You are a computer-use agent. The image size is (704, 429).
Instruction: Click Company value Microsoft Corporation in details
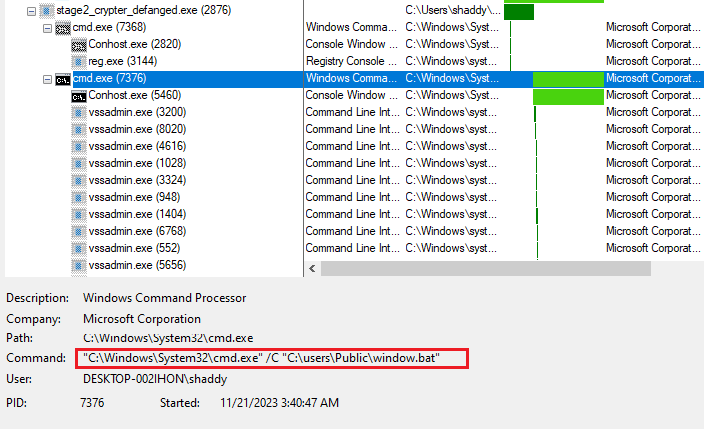coord(142,319)
